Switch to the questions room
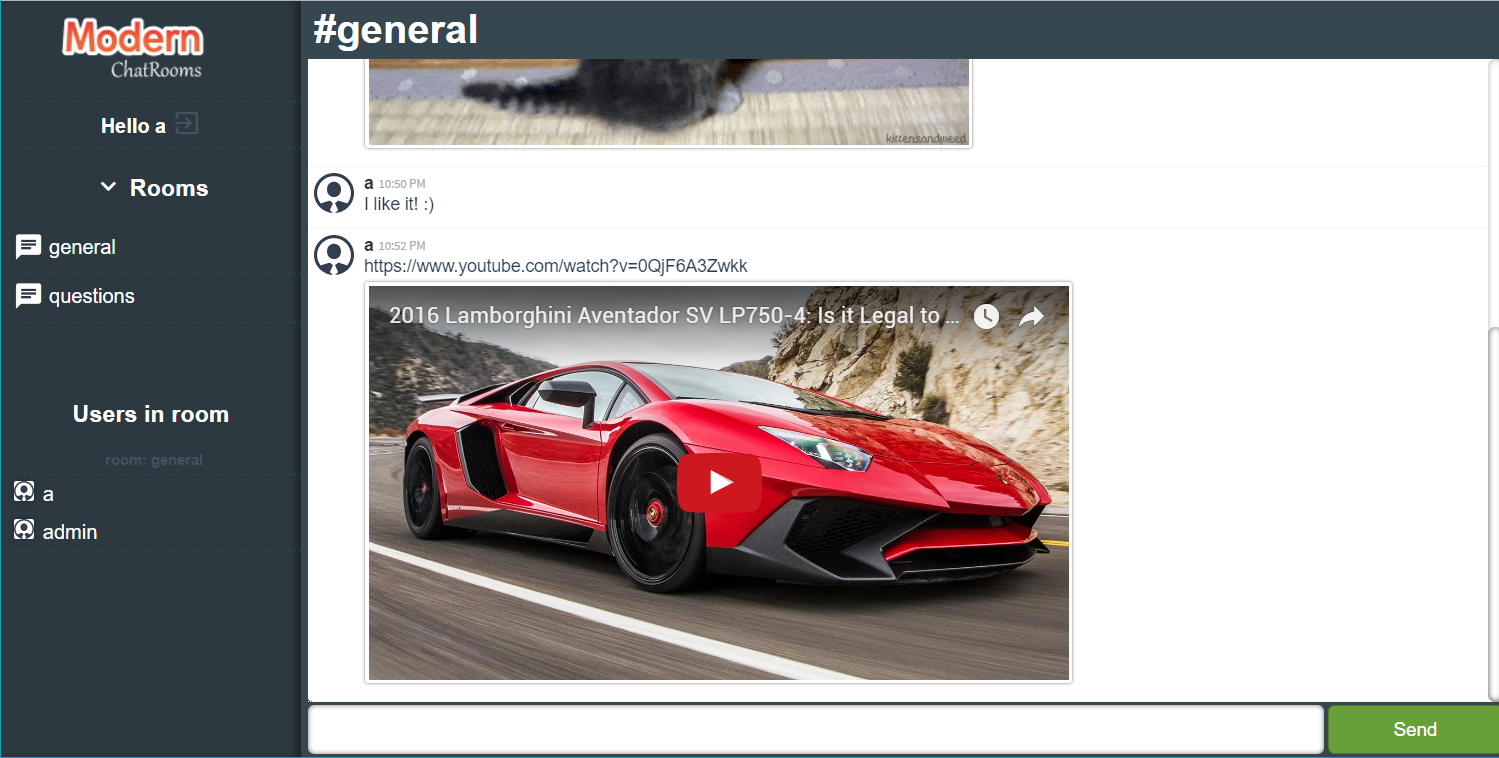This screenshot has height=758, width=1499. click(92, 296)
